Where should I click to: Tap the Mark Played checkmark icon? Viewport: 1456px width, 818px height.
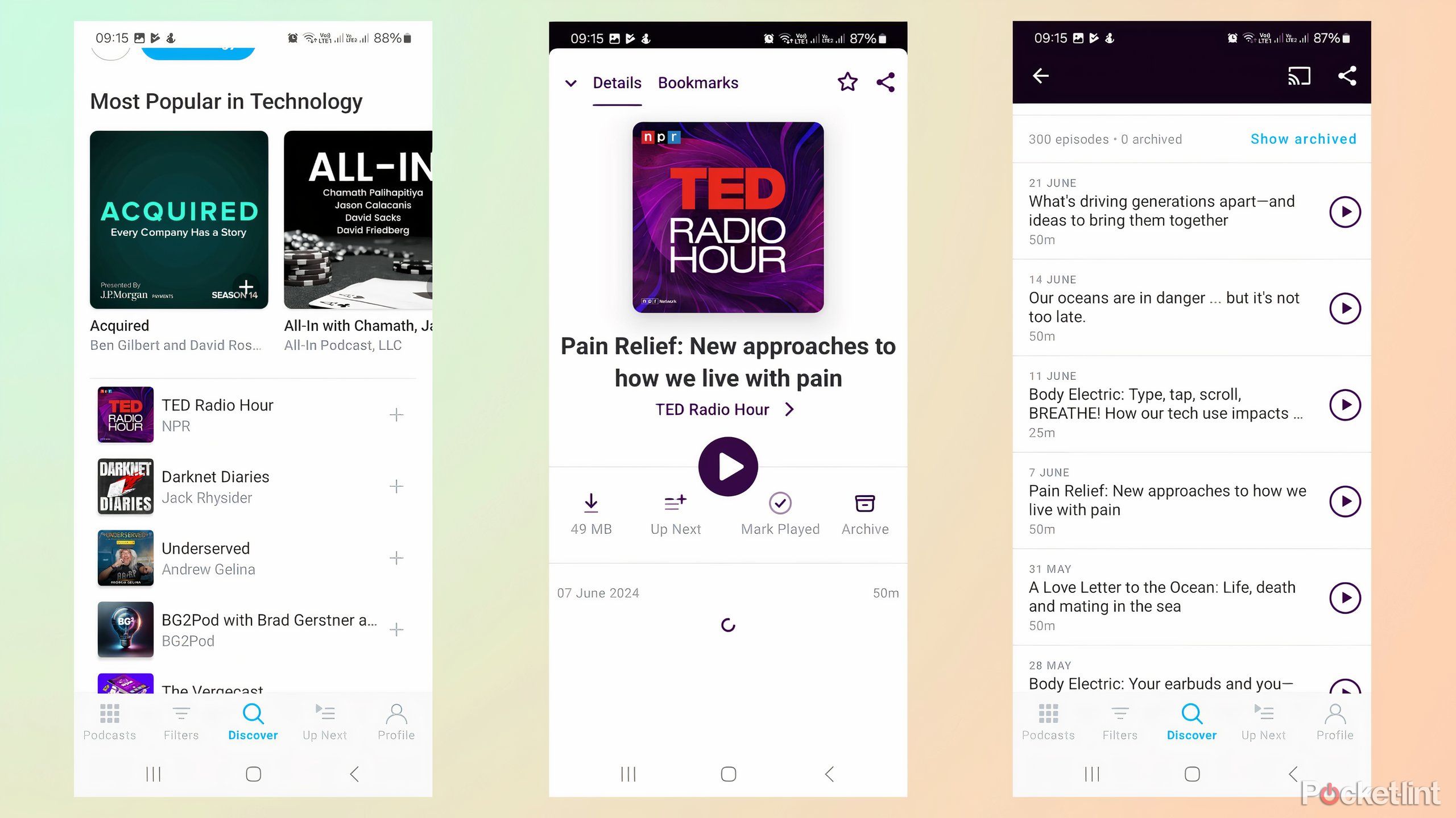779,504
